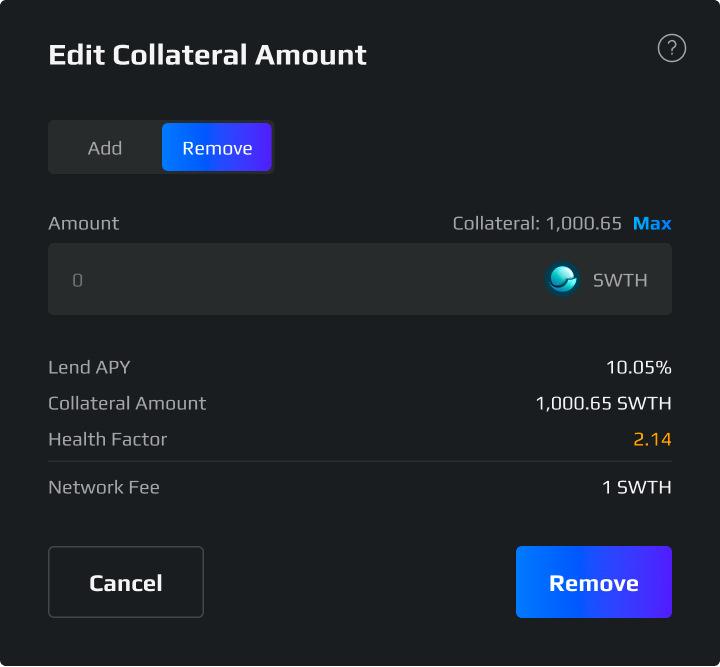Click the 1,000.65 SWTH collateral value
The height and width of the screenshot is (667, 720).
pyautogui.click(x=603, y=403)
